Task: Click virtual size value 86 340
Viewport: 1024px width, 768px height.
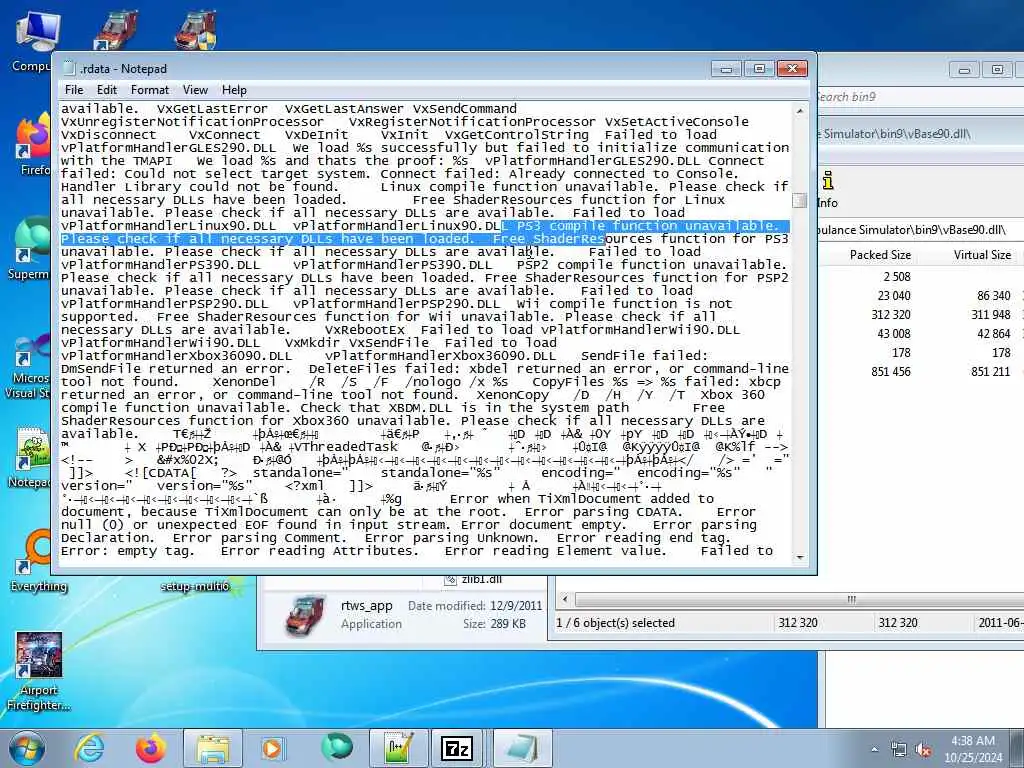Action: [x=994, y=296]
